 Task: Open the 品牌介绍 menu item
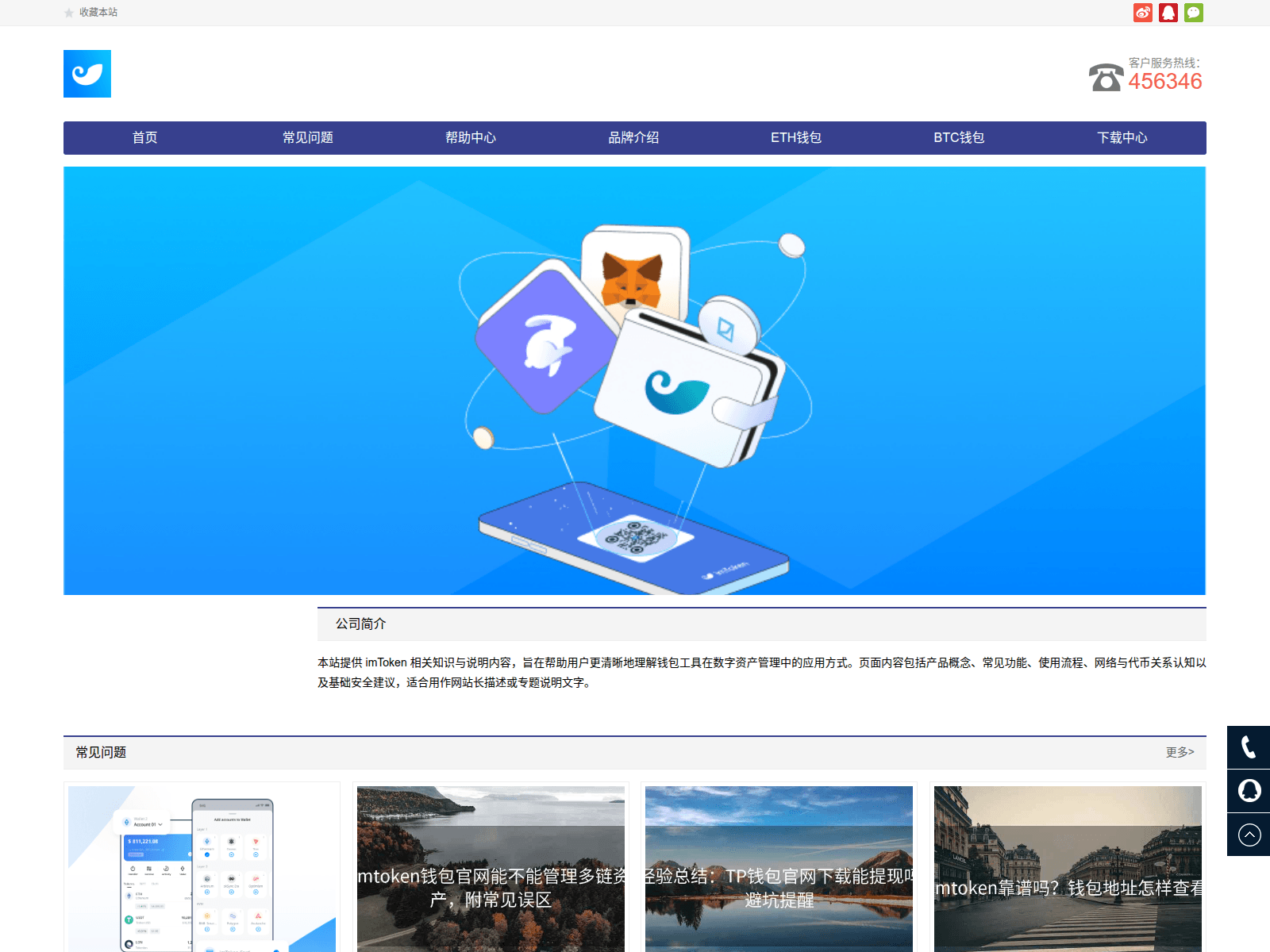click(x=633, y=138)
